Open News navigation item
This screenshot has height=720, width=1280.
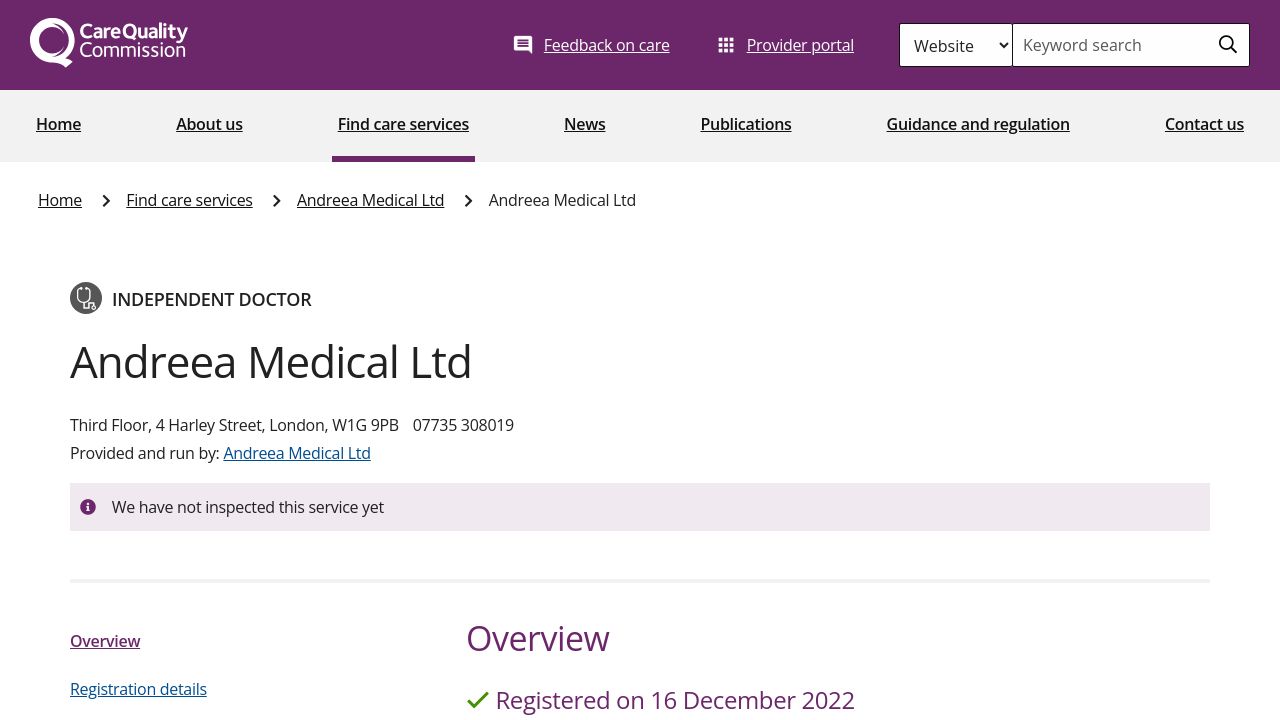tap(584, 124)
